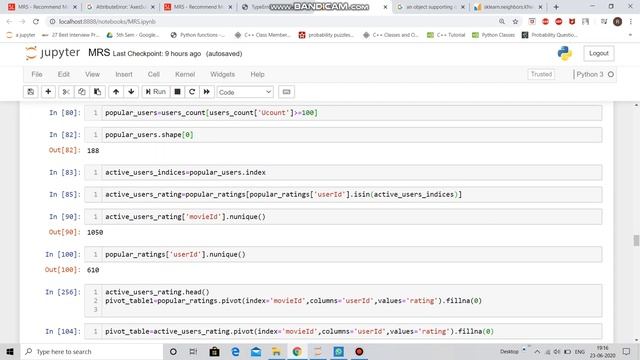Open the 5th Sem Google bookmark
Image resolution: width=640 pixels, height=360 pixels.
[133, 35]
